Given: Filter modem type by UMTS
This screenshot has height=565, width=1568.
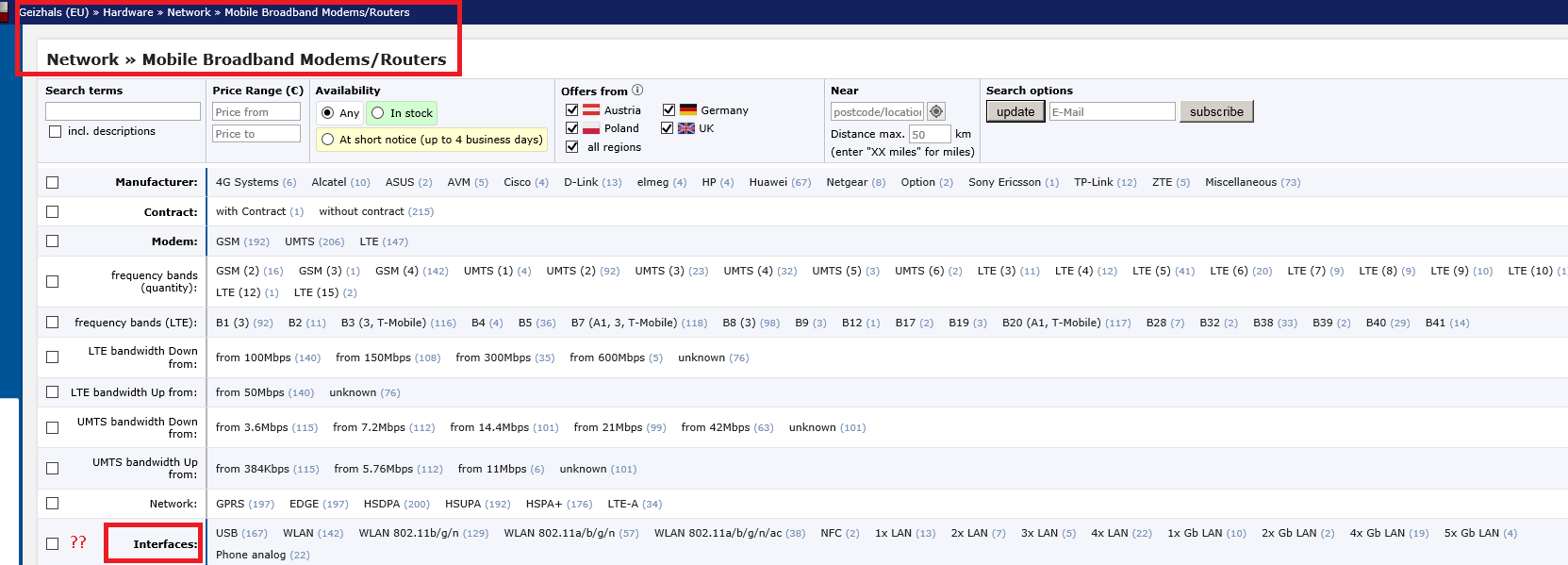Looking at the screenshot, I should 300,241.
